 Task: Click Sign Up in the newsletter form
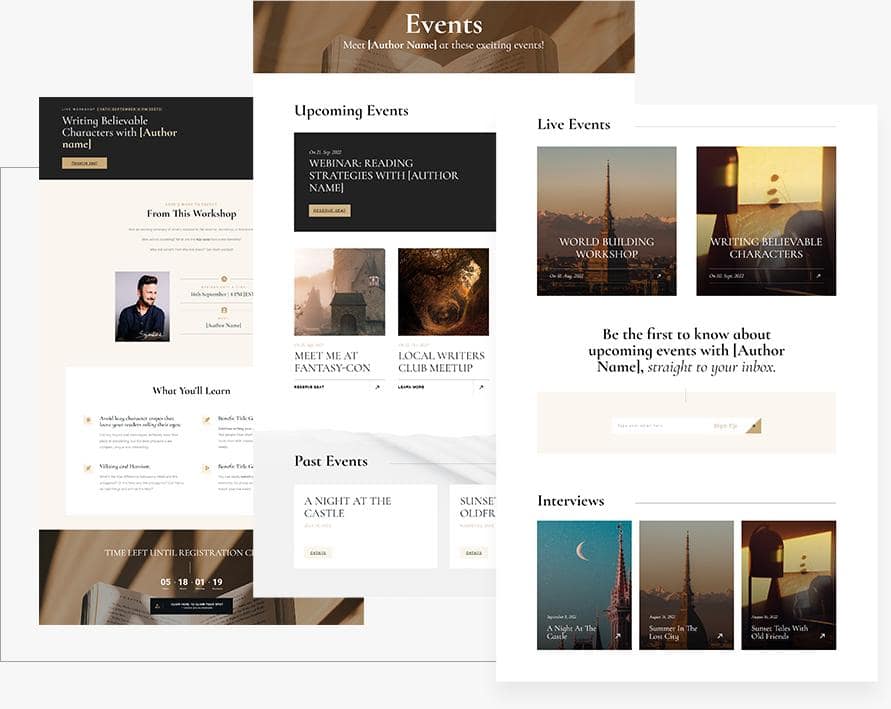[x=725, y=426]
